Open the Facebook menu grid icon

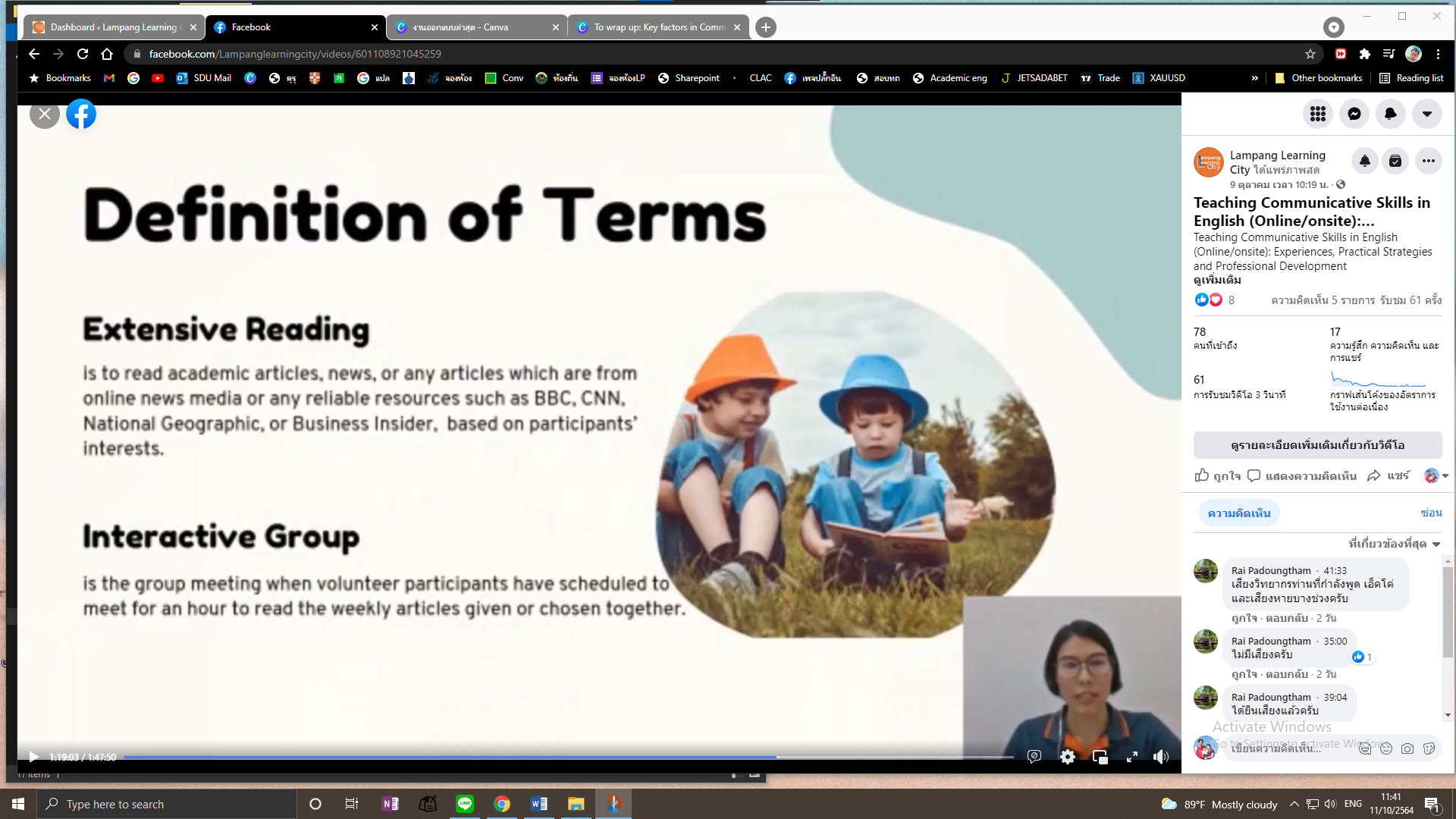click(1317, 114)
